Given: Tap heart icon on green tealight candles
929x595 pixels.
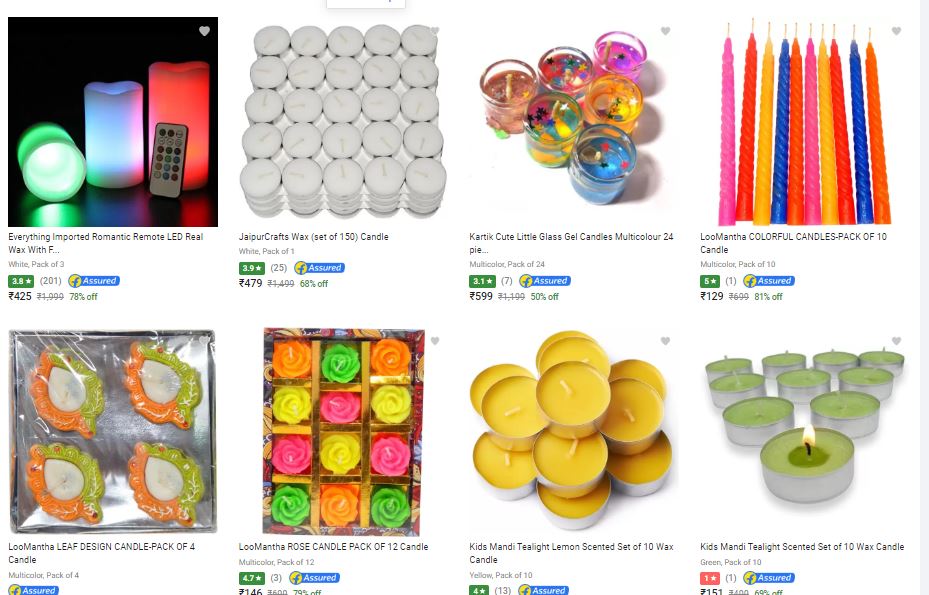Looking at the screenshot, I should click(896, 341).
